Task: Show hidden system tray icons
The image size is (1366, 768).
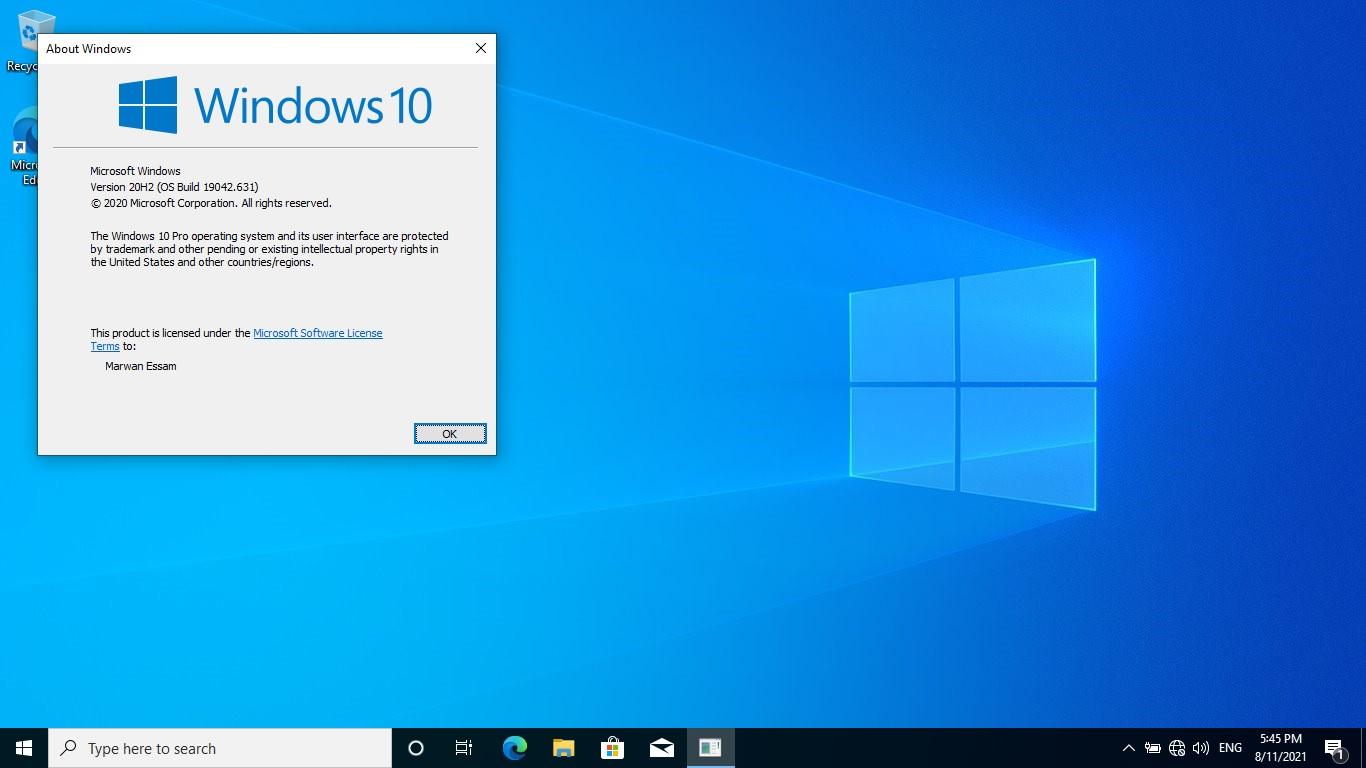Action: 1128,748
